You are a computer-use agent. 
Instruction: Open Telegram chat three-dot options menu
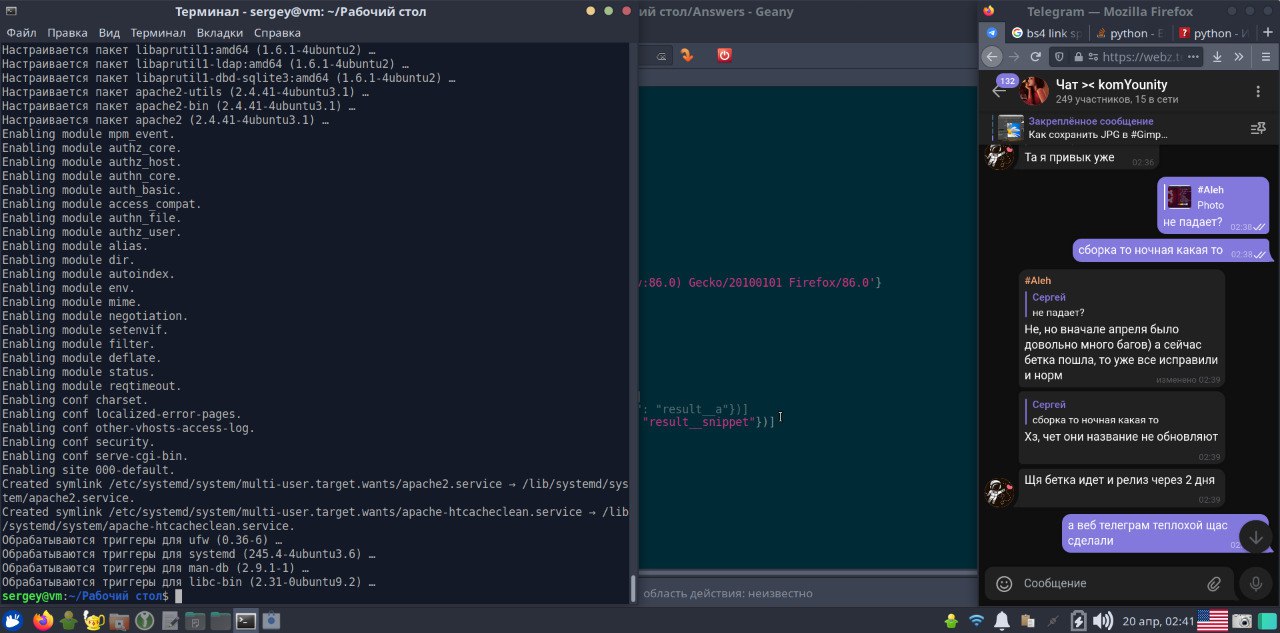1258,91
